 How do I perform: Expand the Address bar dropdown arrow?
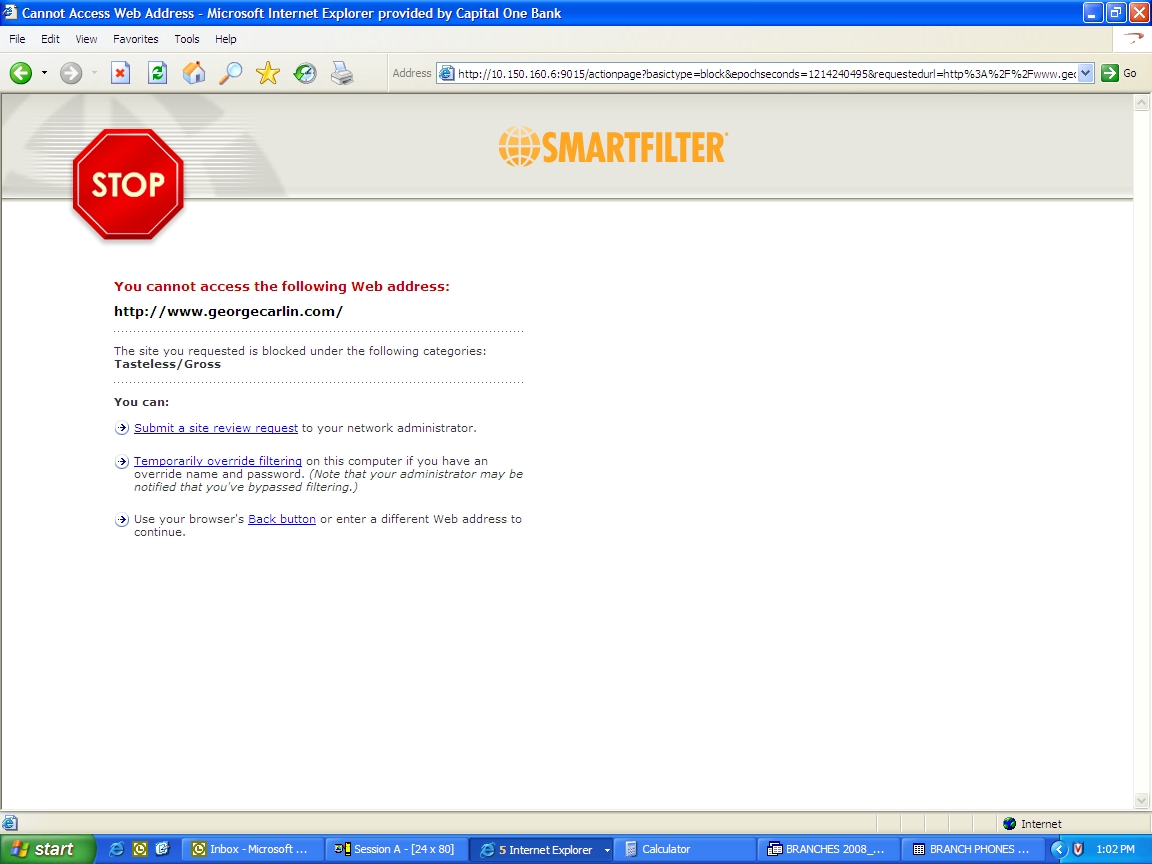coord(1086,73)
